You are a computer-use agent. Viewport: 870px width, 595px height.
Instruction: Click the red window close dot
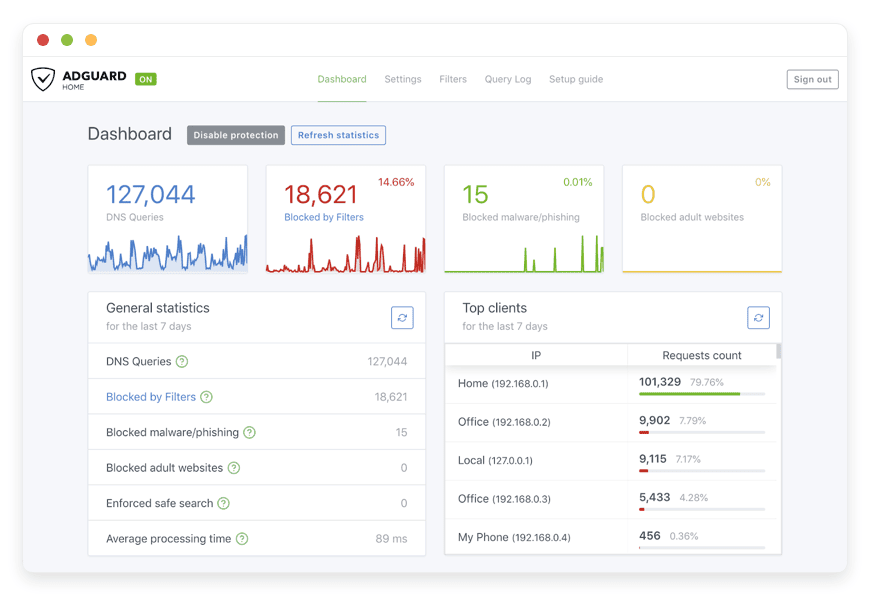pyautogui.click(x=43, y=40)
